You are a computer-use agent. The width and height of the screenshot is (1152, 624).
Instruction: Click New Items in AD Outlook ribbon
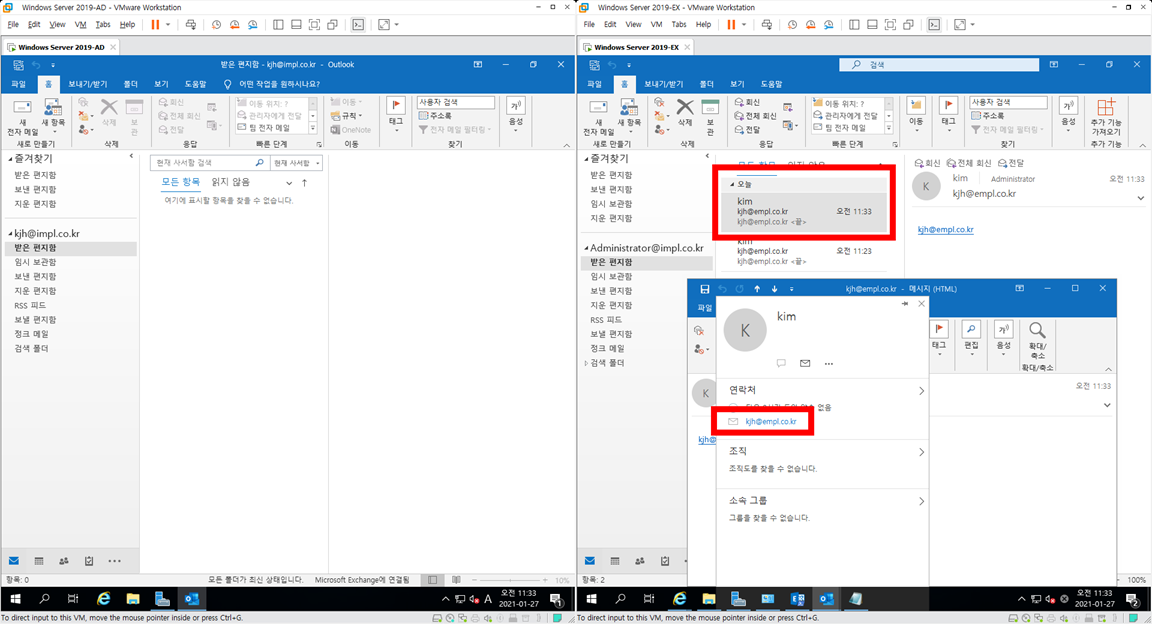click(x=53, y=116)
